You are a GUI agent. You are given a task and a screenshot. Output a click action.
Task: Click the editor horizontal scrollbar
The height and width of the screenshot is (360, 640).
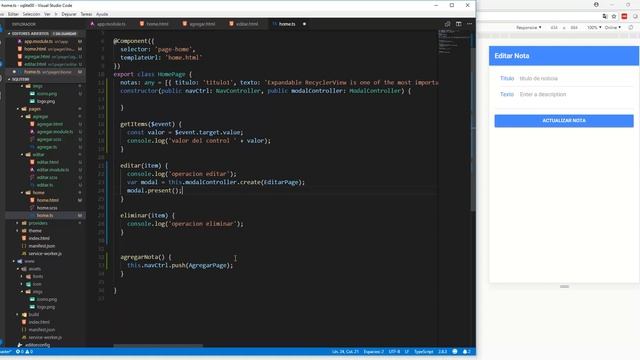(158, 346)
